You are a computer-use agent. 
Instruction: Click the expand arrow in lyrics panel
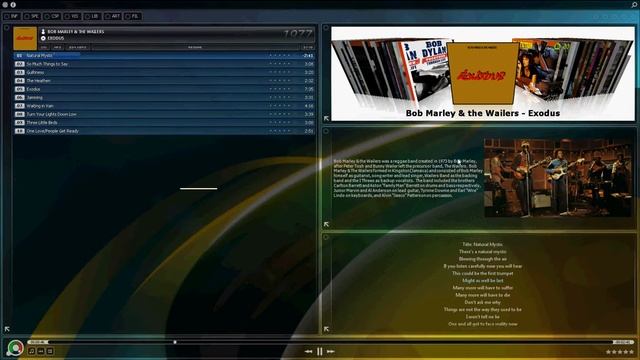326,329
